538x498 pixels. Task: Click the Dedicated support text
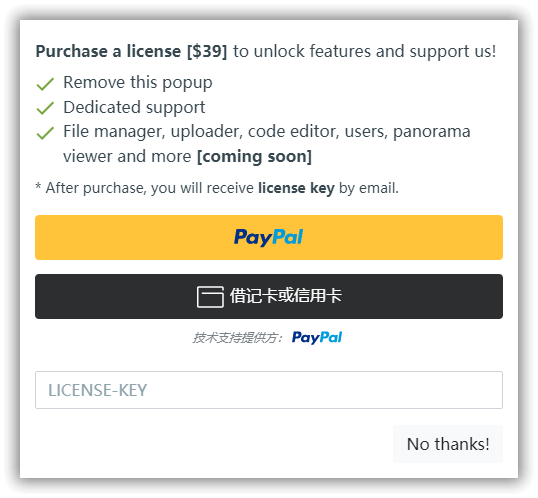(x=134, y=107)
